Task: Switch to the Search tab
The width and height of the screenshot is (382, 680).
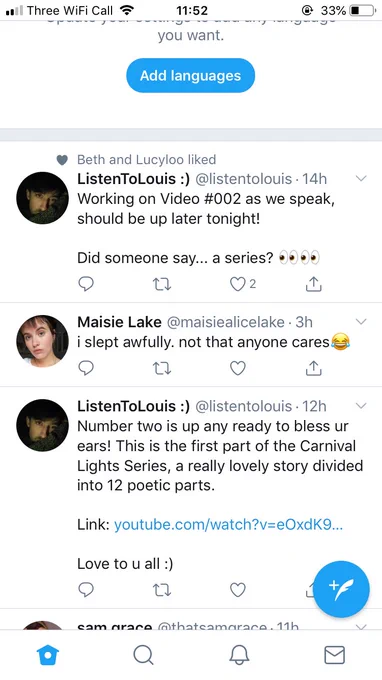Action: point(143,654)
